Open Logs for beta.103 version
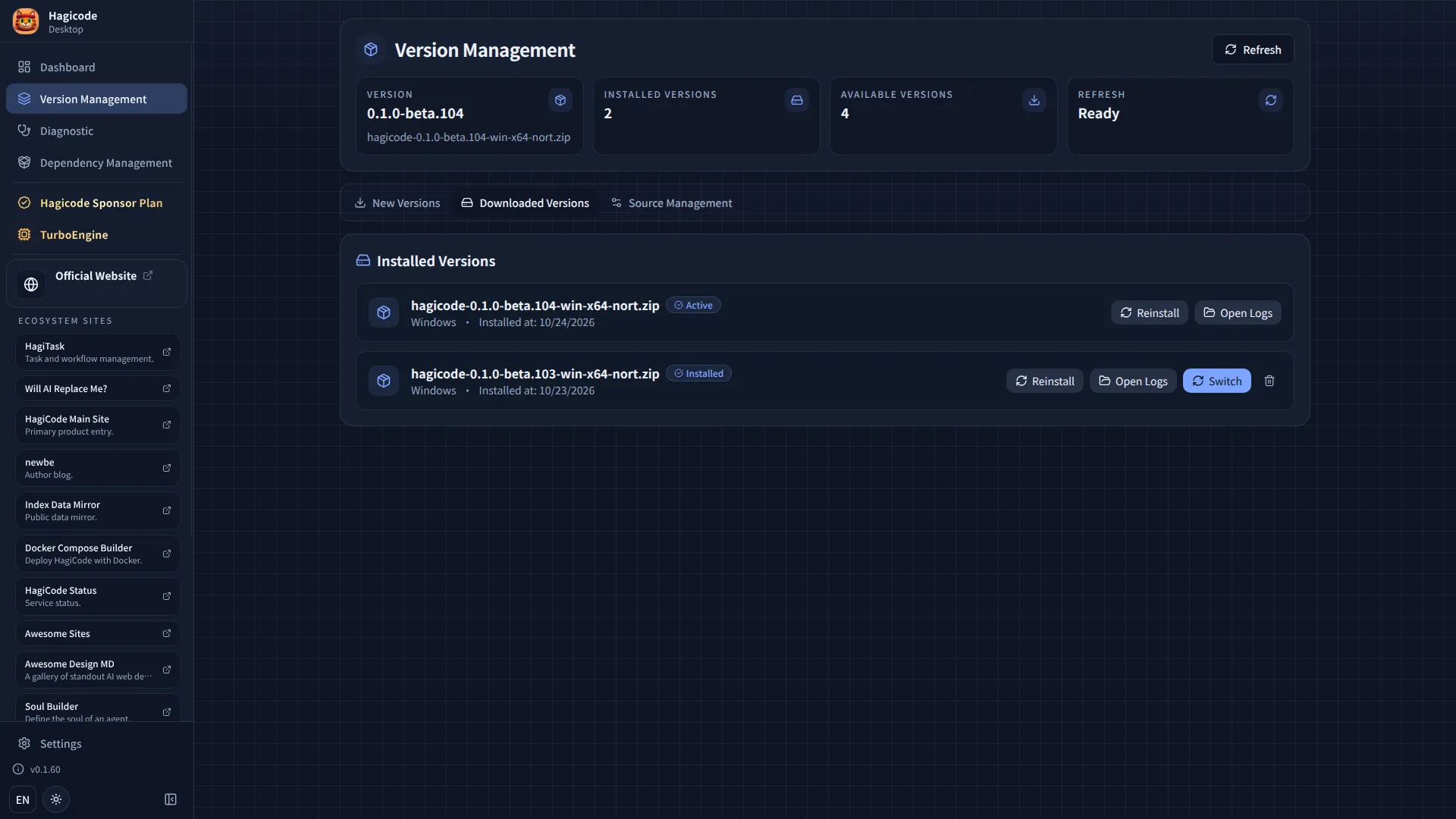Screen dimensions: 1456x819 click(x=1133, y=381)
